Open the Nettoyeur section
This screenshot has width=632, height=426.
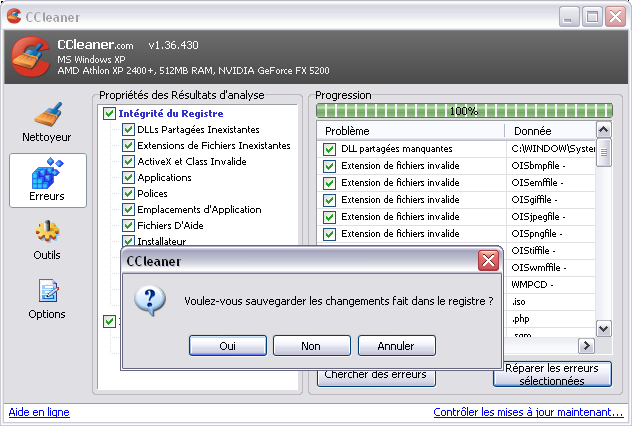47,122
